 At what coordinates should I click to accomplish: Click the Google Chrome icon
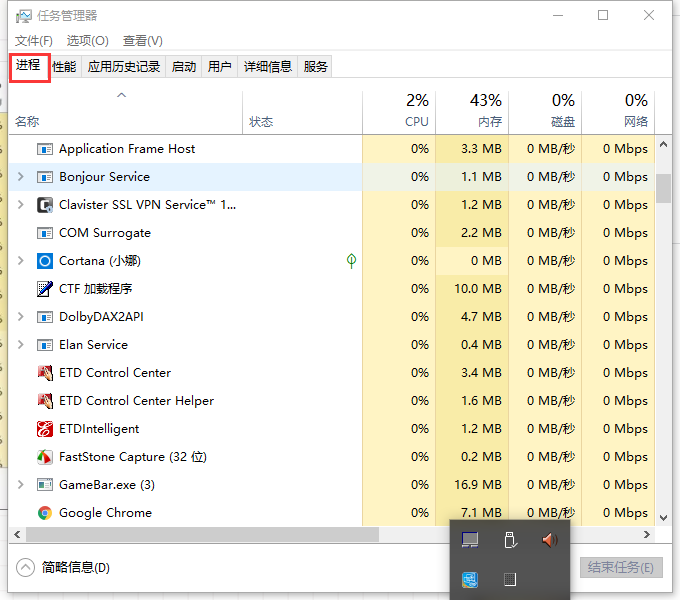45,513
